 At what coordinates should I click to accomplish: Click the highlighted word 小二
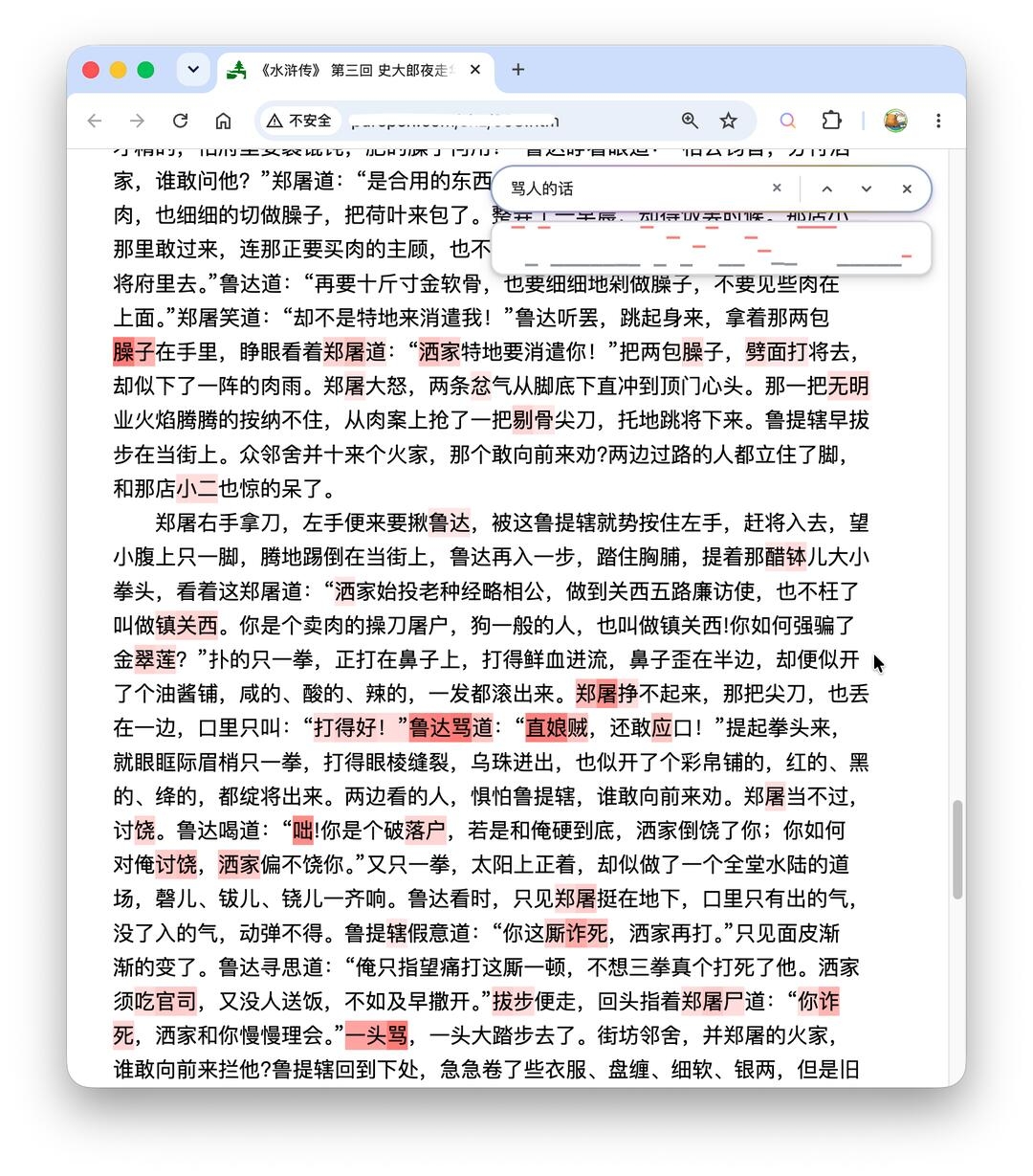click(x=198, y=489)
